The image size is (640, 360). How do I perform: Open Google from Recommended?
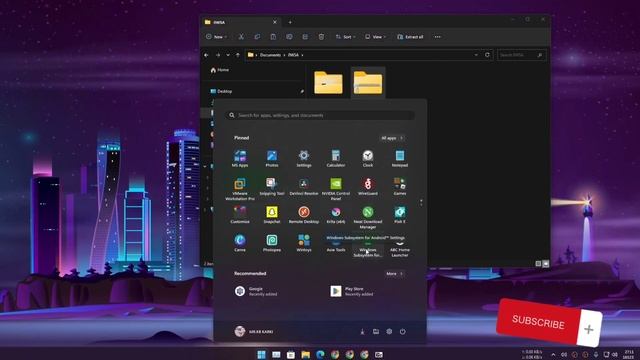[x=256, y=291]
